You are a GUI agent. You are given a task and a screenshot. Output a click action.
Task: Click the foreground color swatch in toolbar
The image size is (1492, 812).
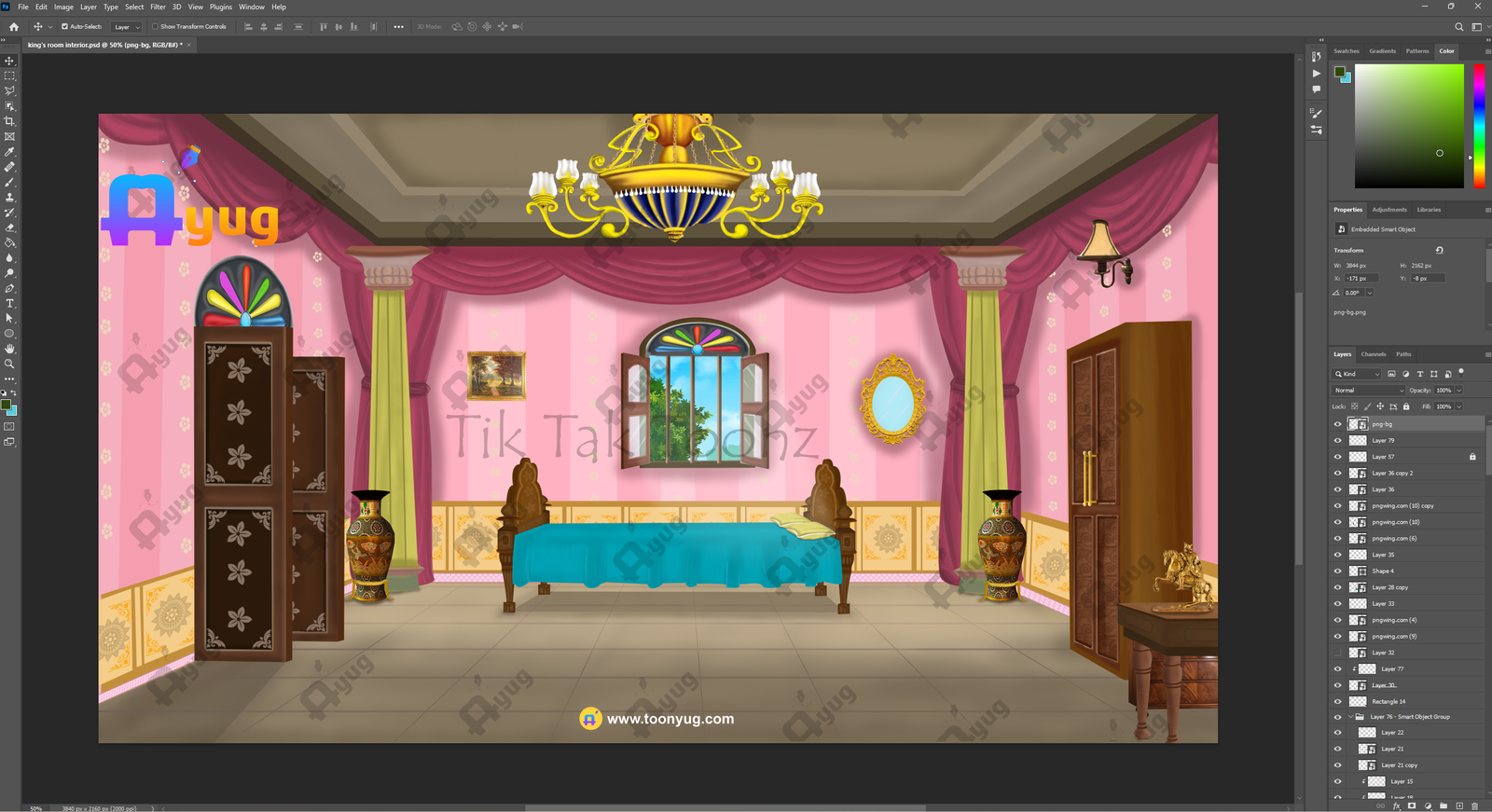click(6, 406)
